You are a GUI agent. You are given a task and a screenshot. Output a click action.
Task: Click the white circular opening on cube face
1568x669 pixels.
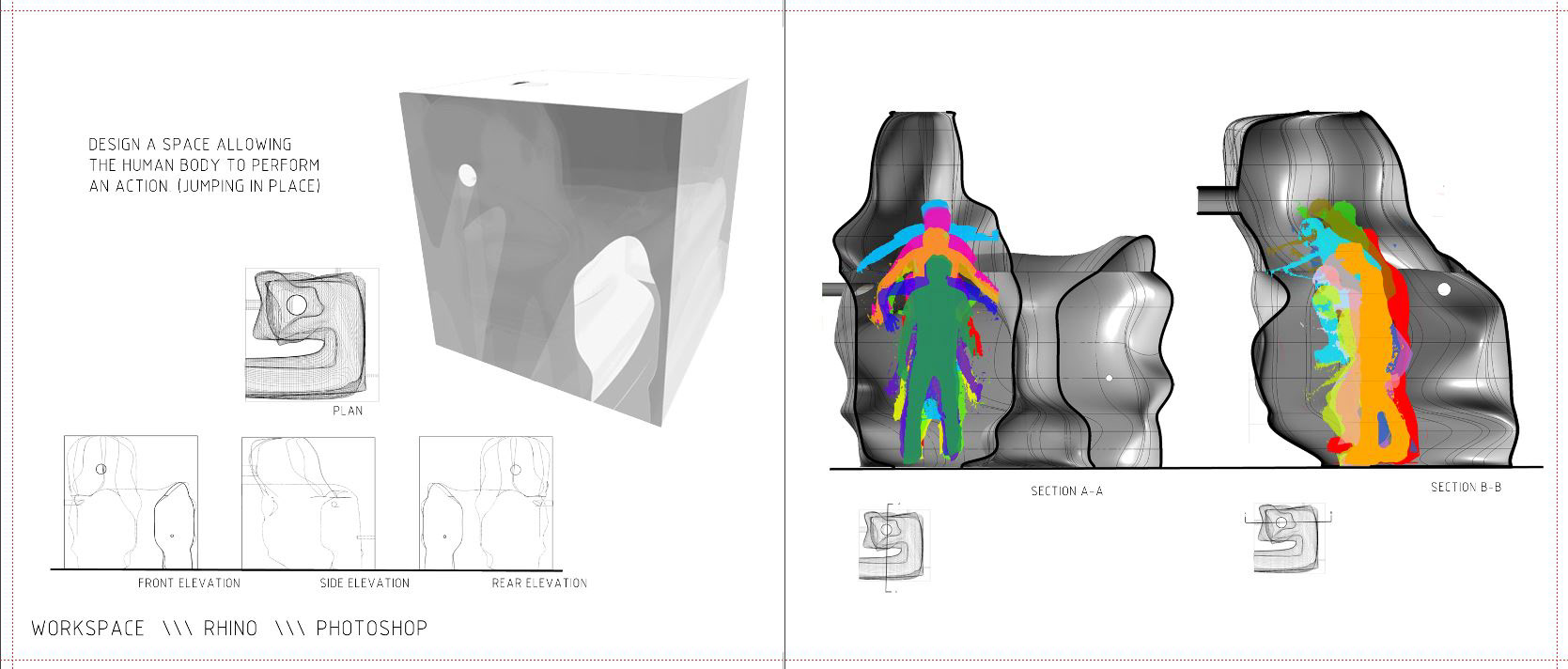pos(467,175)
